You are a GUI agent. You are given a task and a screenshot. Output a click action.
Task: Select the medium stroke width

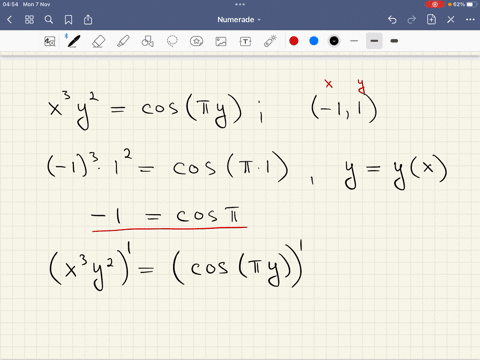(374, 41)
